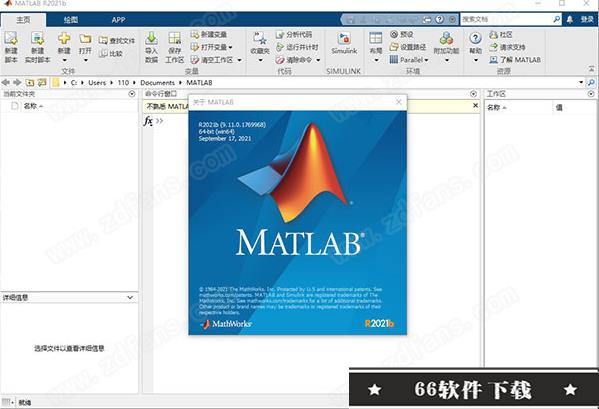Open Command Window panel actions menu
Viewport: 599px width, 409px height.
tap(473, 94)
